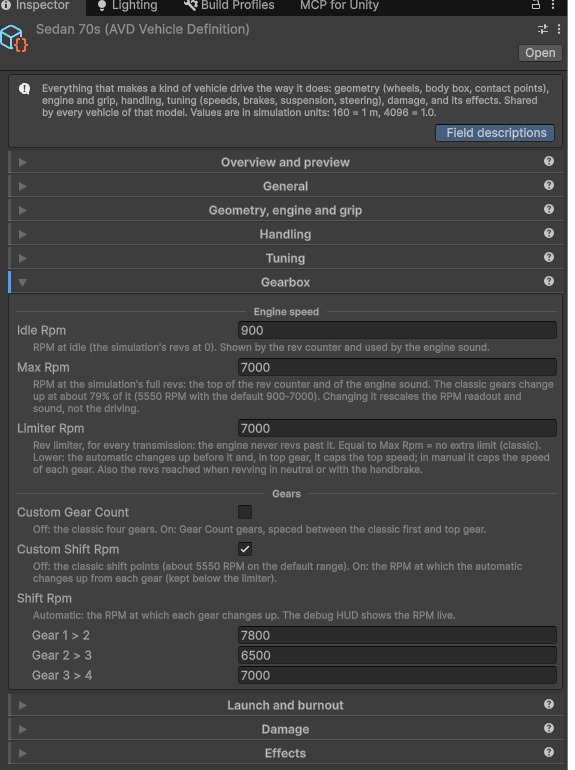Show help for Handling section
The width and height of the screenshot is (575, 770).
click(x=549, y=233)
